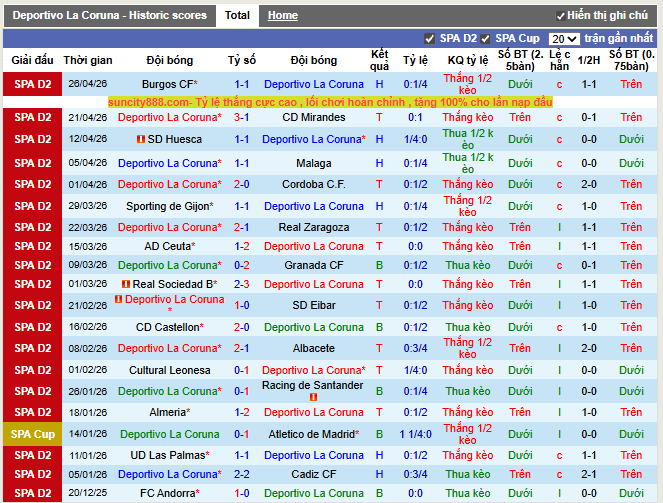Open Cordoba C.F. team link

coord(314,184)
